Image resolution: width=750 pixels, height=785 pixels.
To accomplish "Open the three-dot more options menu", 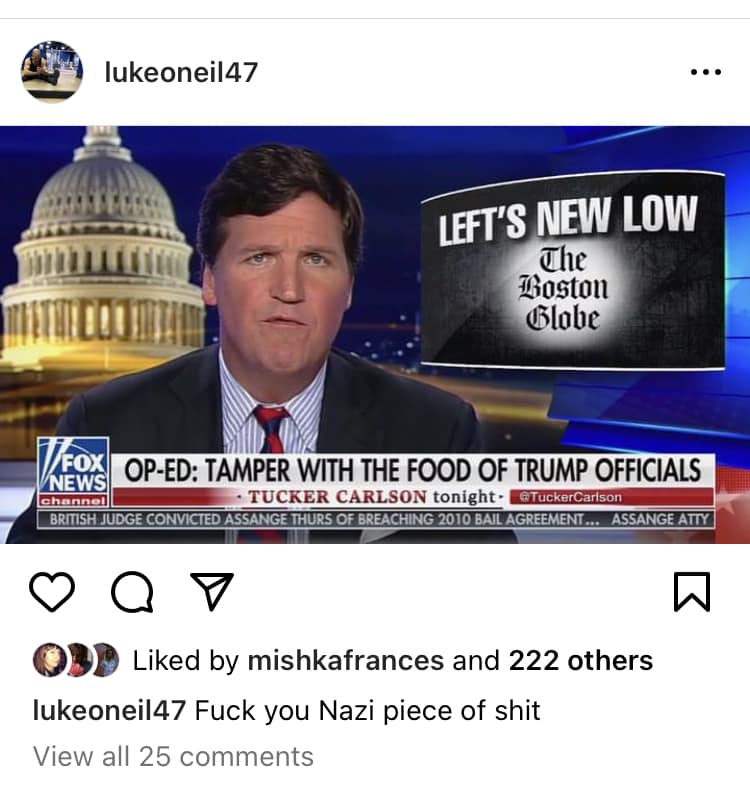I will coord(706,72).
